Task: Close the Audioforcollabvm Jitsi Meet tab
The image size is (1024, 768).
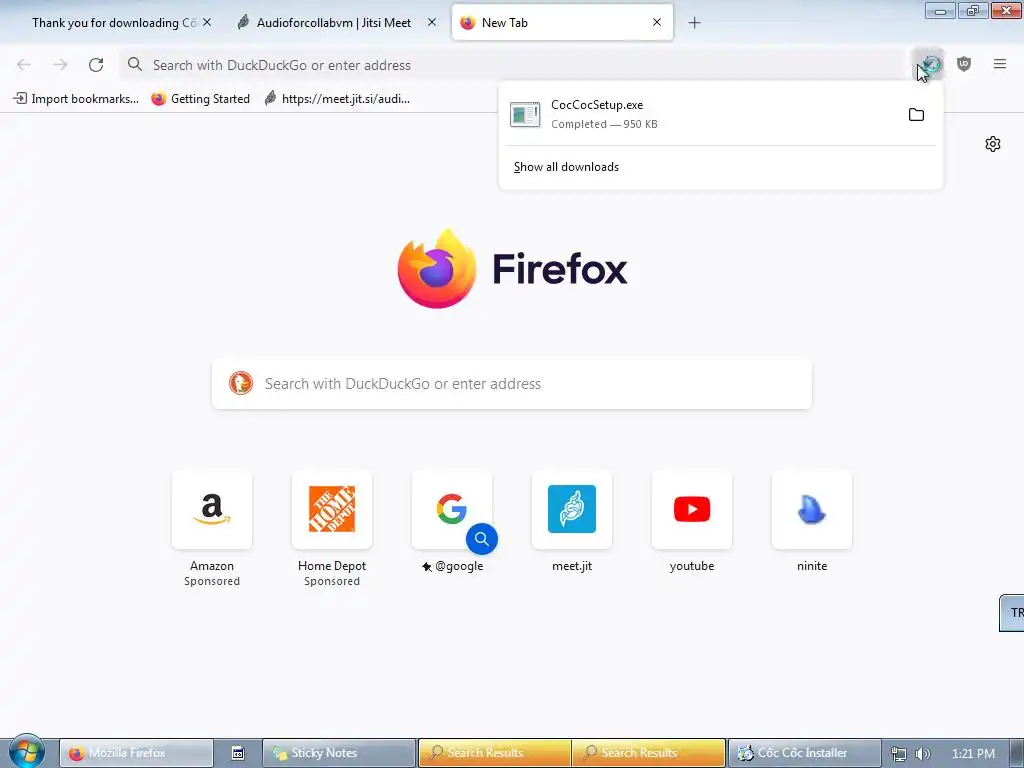Action: 432,22
